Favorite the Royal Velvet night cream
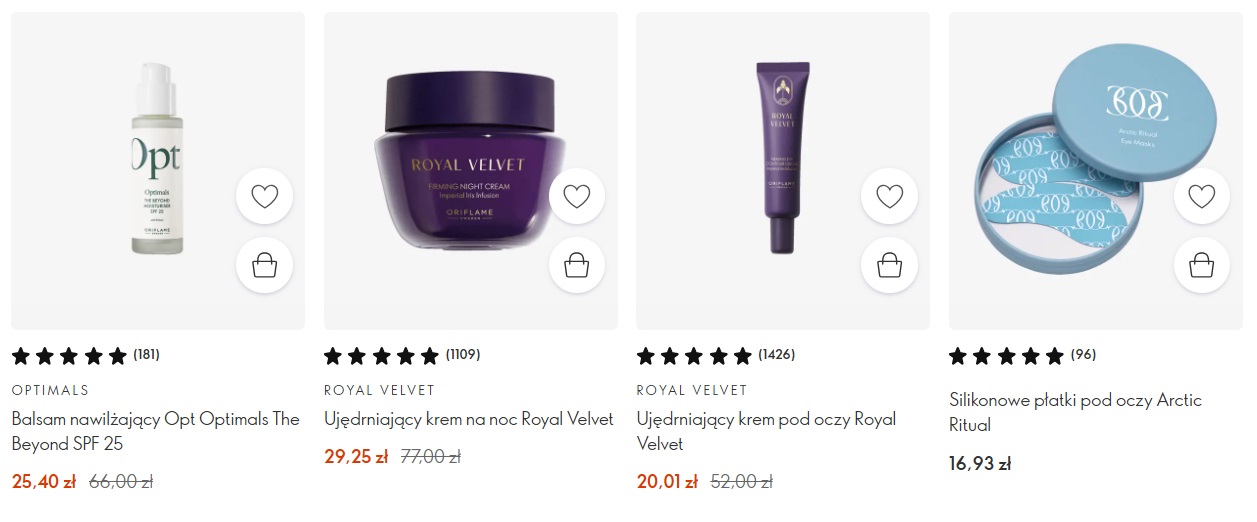The image size is (1257, 522). pos(577,196)
